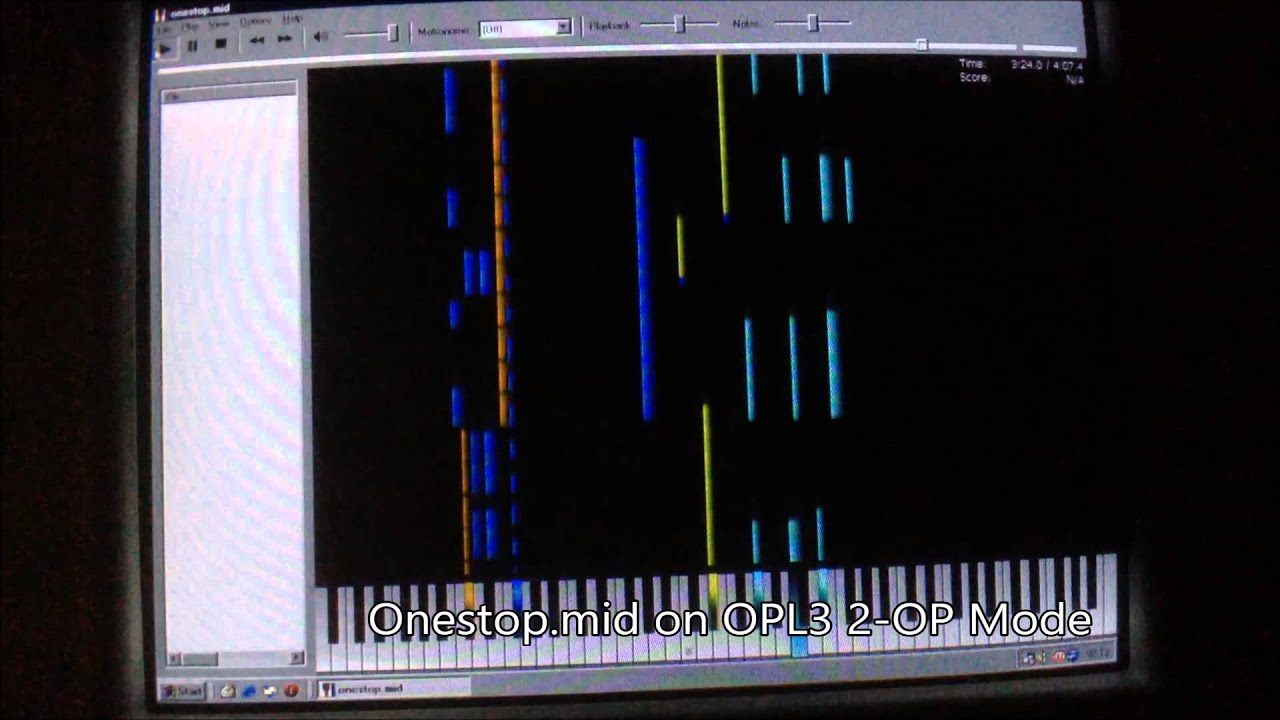Mute using the speaker volume icon

click(321, 37)
